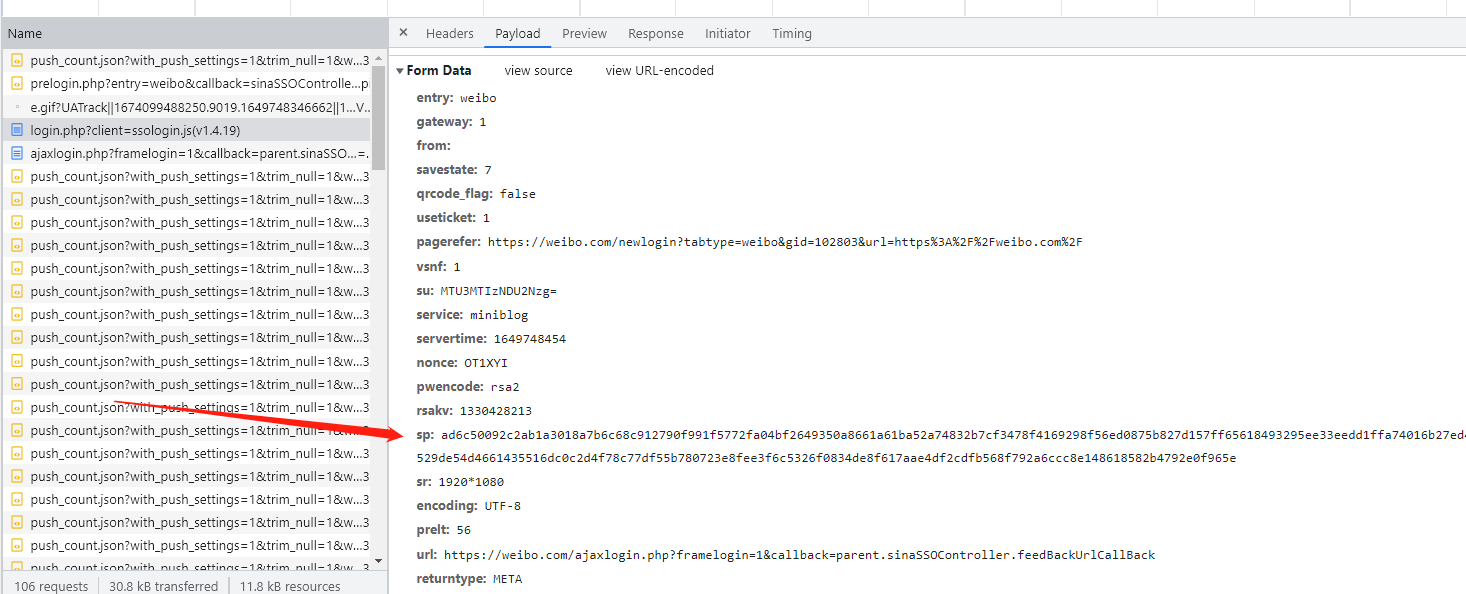The image size is (1466, 594).
Task: Click the pwencode: rsa2 form field
Action: (468, 387)
